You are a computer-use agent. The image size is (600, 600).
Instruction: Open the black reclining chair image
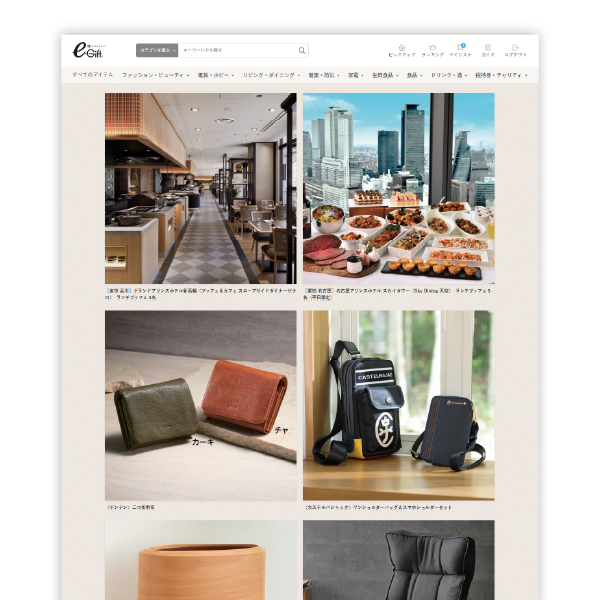coord(398,559)
